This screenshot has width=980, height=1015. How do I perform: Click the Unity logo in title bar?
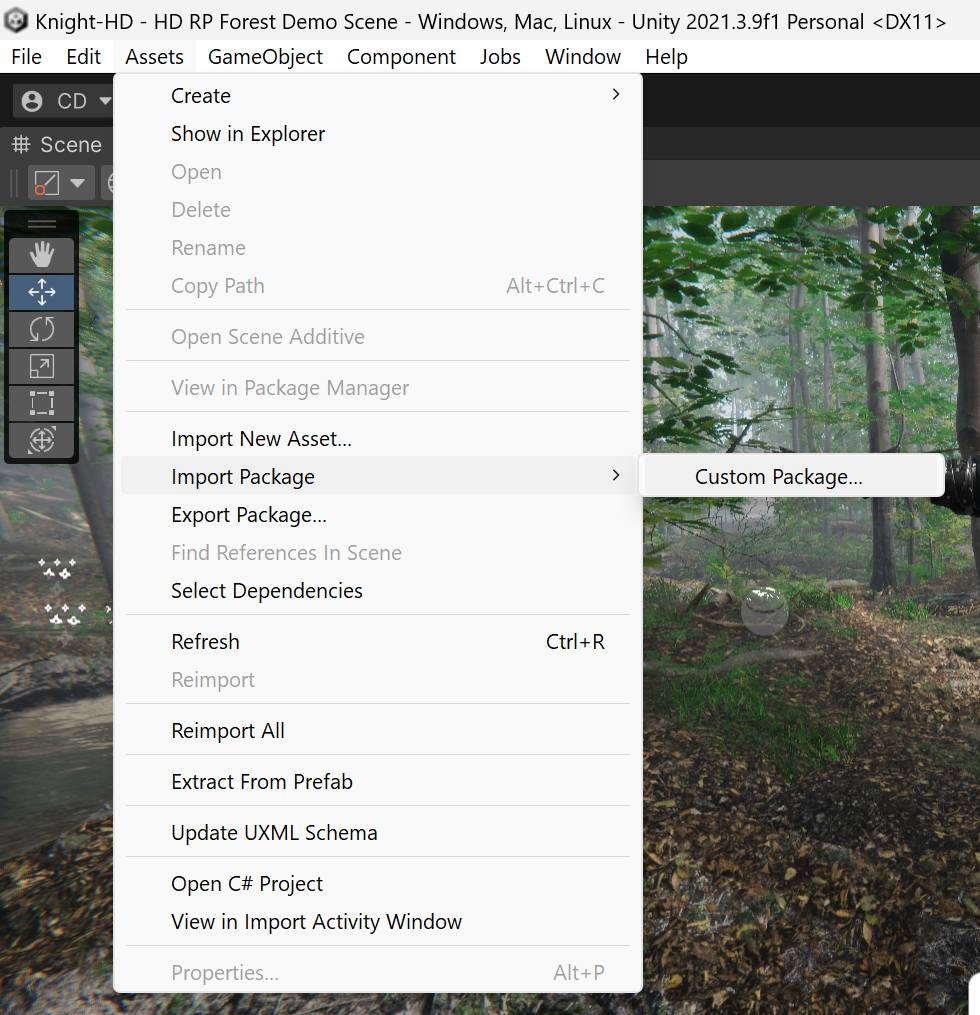[x=16, y=21]
